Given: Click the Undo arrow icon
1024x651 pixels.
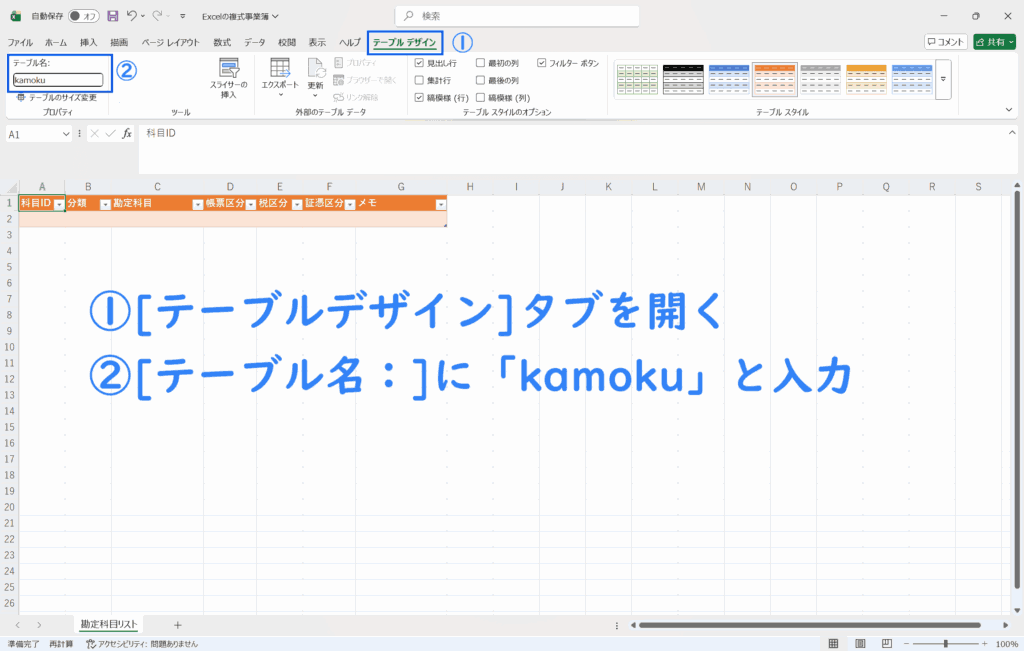Looking at the screenshot, I should tap(132, 16).
